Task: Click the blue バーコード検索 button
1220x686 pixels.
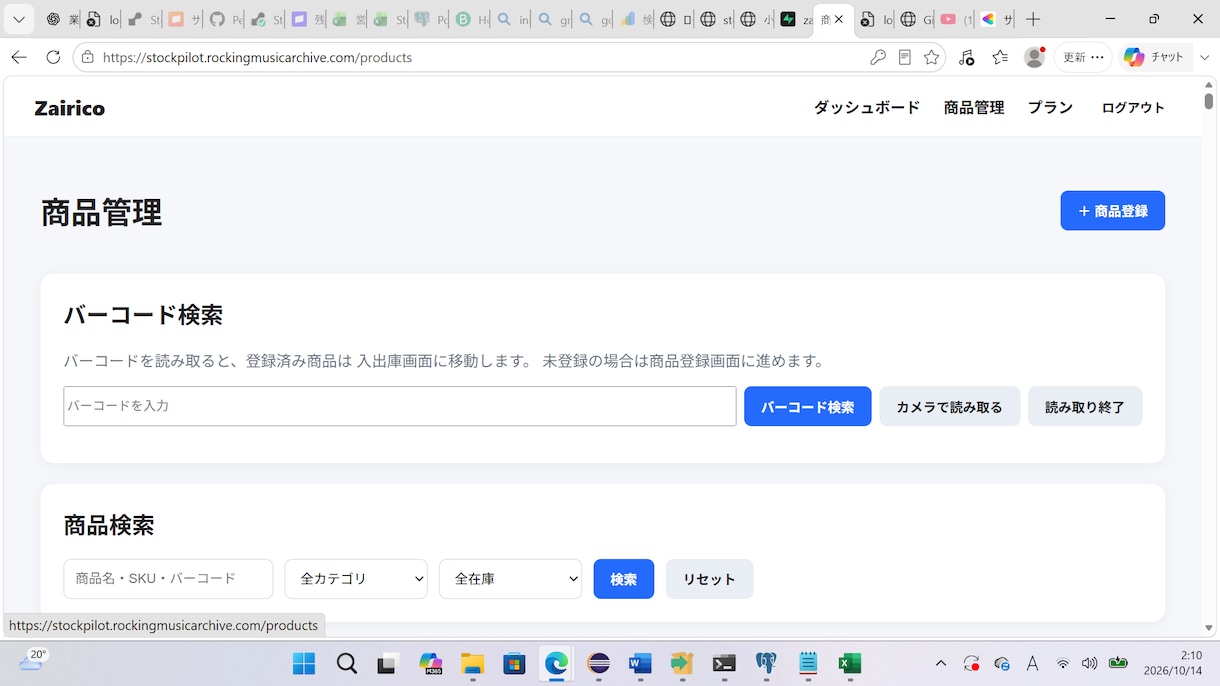Action: click(x=808, y=407)
